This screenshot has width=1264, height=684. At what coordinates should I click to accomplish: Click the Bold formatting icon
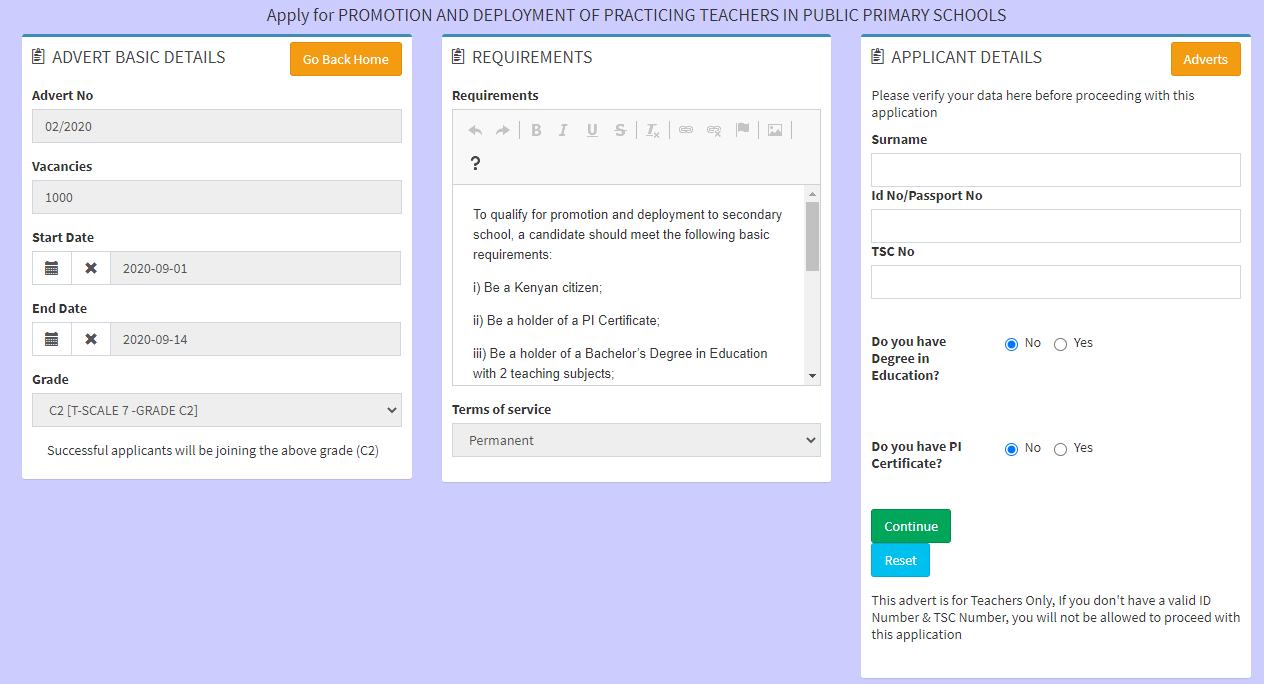[x=536, y=130]
